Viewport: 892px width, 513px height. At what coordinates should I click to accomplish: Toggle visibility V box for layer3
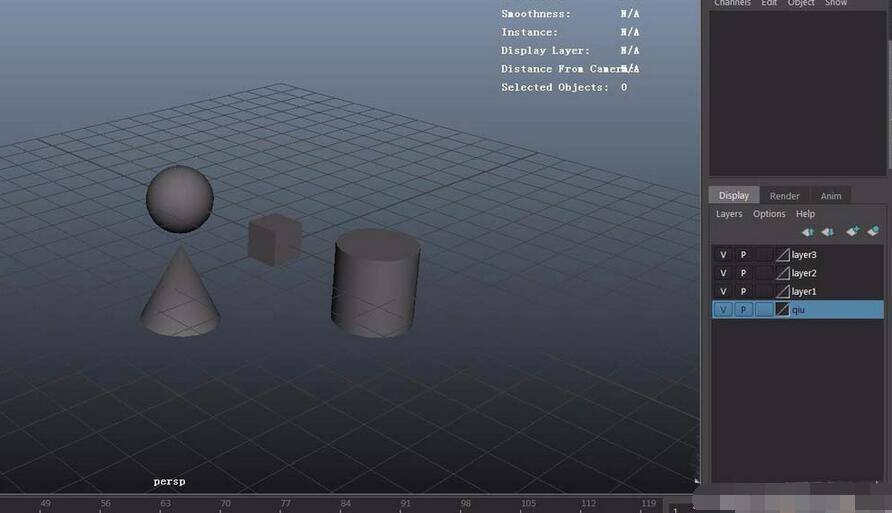click(x=723, y=255)
